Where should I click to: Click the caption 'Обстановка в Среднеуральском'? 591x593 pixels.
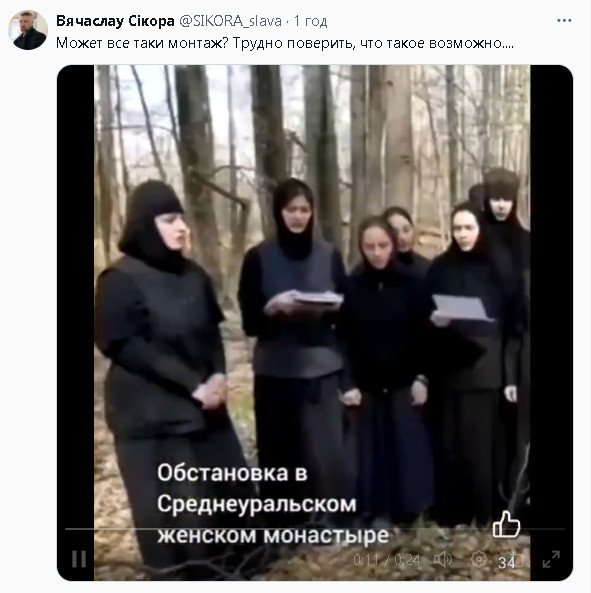[257, 488]
